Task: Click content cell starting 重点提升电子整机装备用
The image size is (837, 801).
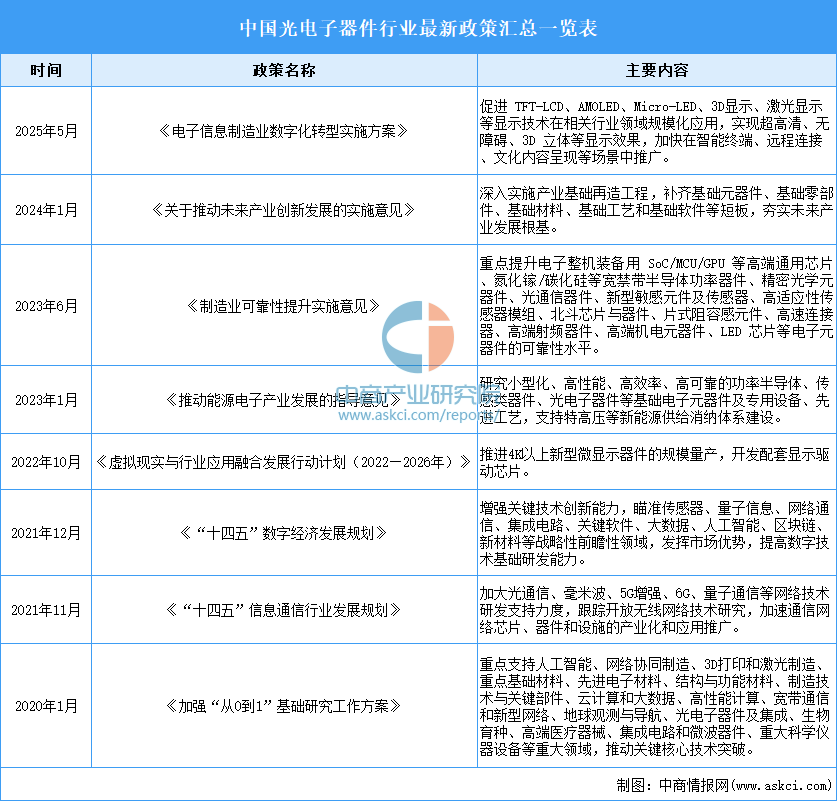Action: [x=657, y=305]
